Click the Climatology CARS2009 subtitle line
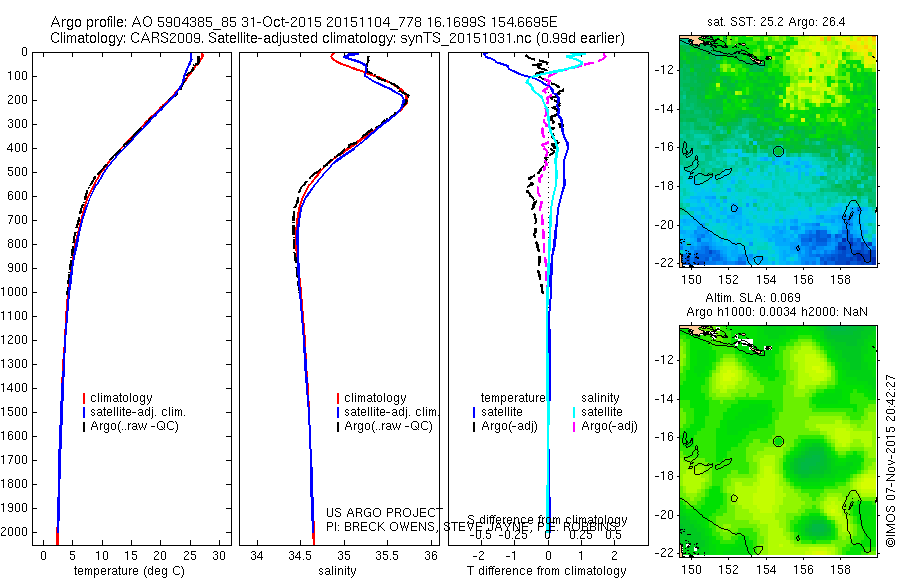Screen dimensions: 900x580 tap(338, 38)
